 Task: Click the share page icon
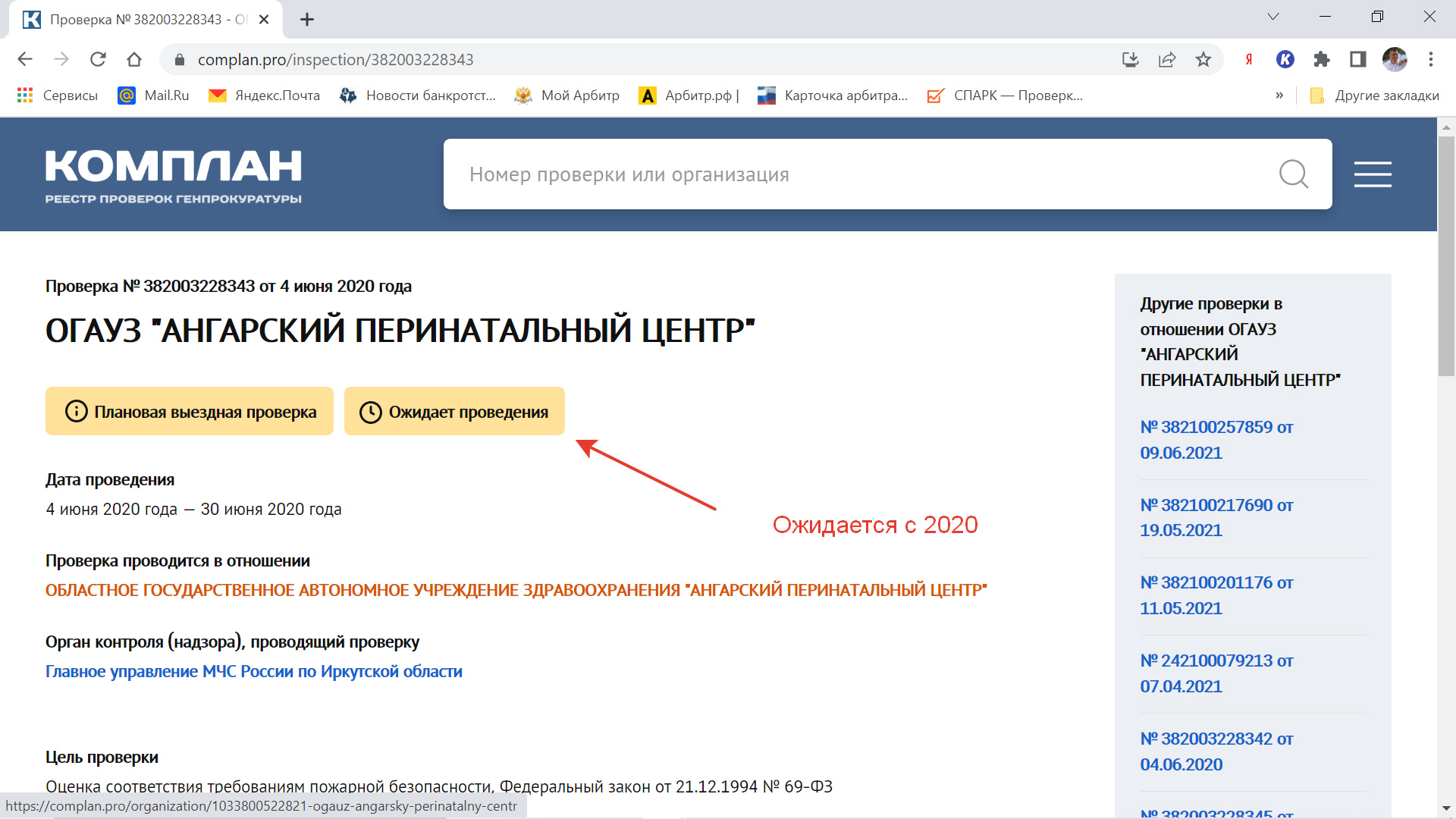[1167, 59]
